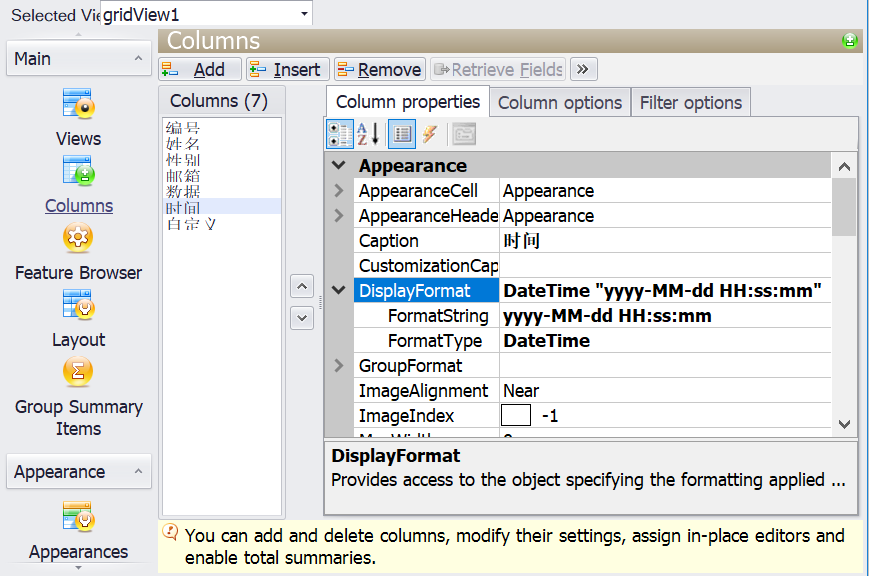Select the ImageAlignment value Near
This screenshot has height=576, width=869.
[x=665, y=391]
